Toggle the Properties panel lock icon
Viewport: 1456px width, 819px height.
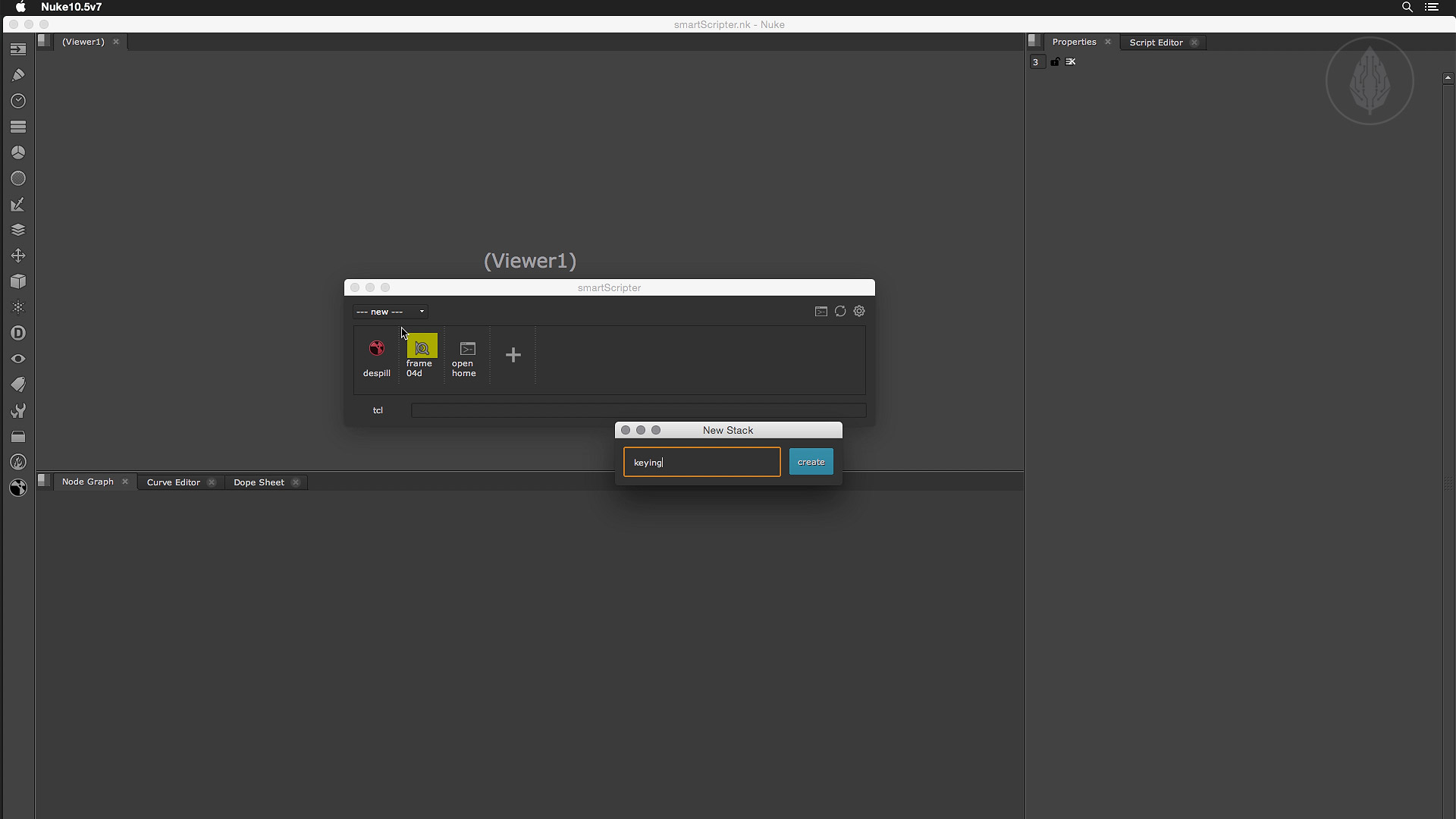tap(1055, 61)
